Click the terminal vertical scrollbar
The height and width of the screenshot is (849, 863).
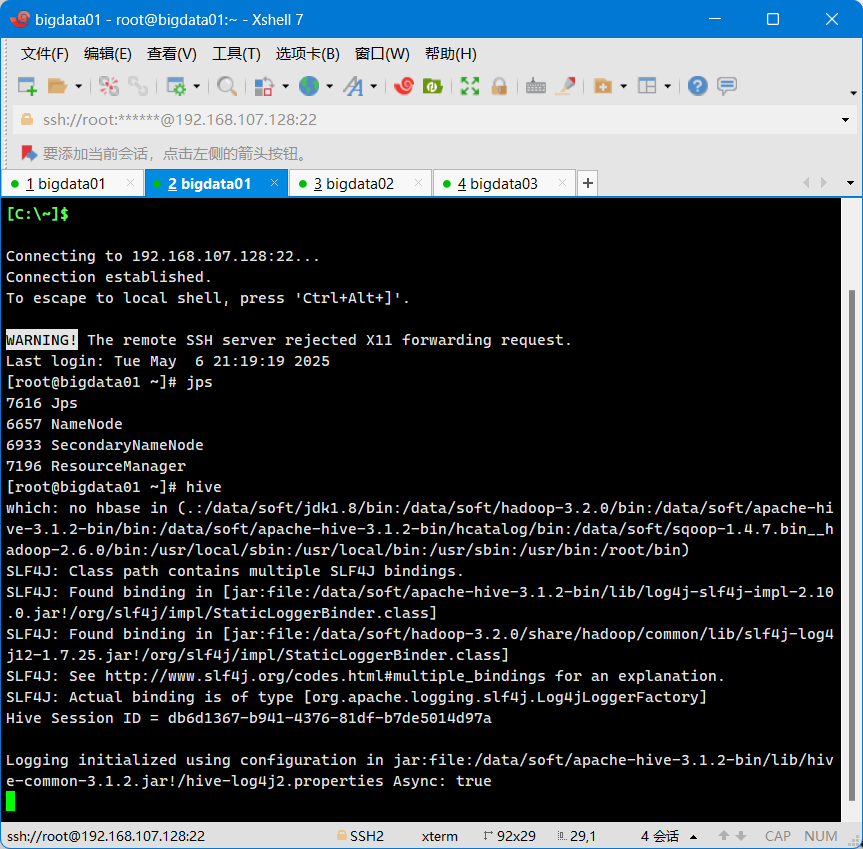pyautogui.click(x=851, y=545)
